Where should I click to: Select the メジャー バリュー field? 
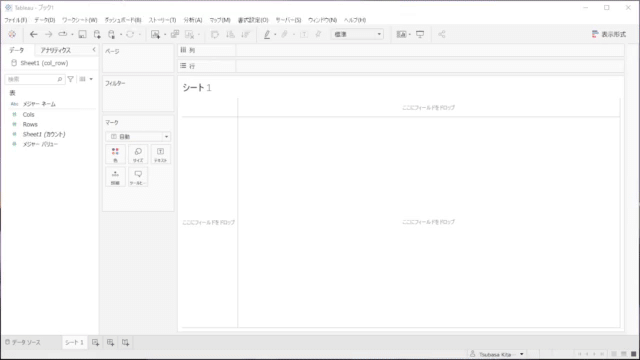pyautogui.click(x=40, y=144)
